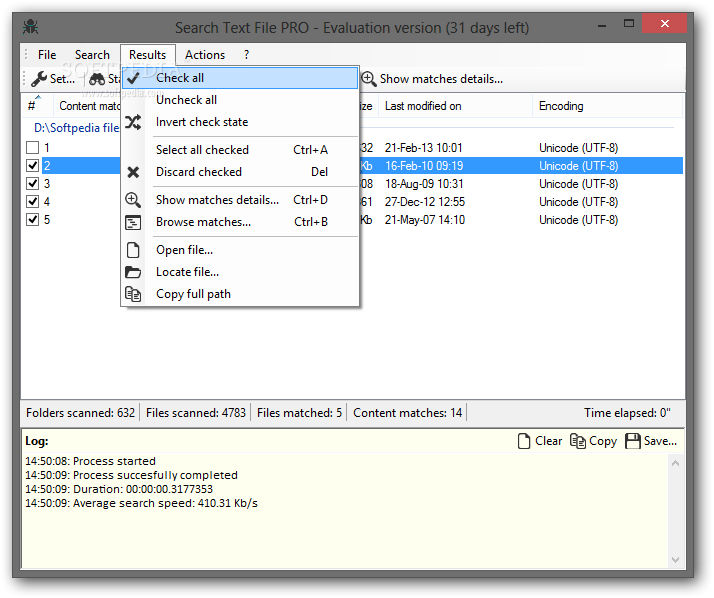Open the ? help menu
Viewport: 714px width, 598px height.
coord(246,55)
